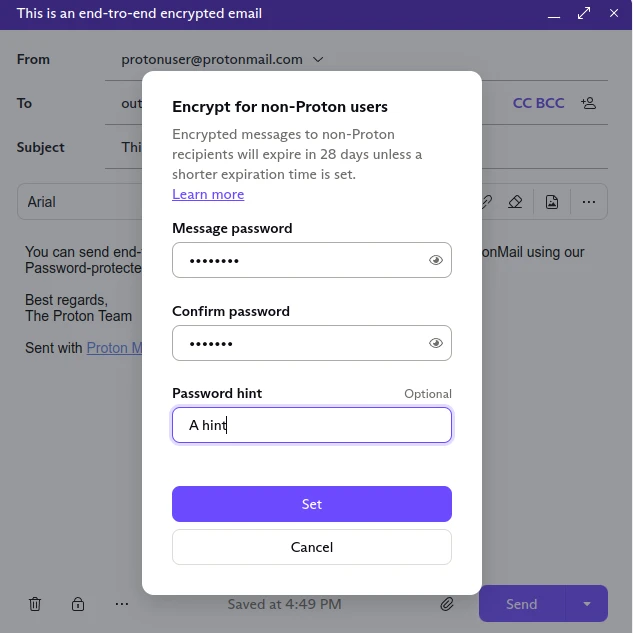Click the trash icon to delete draft
The height and width of the screenshot is (633, 633).
pos(35,604)
